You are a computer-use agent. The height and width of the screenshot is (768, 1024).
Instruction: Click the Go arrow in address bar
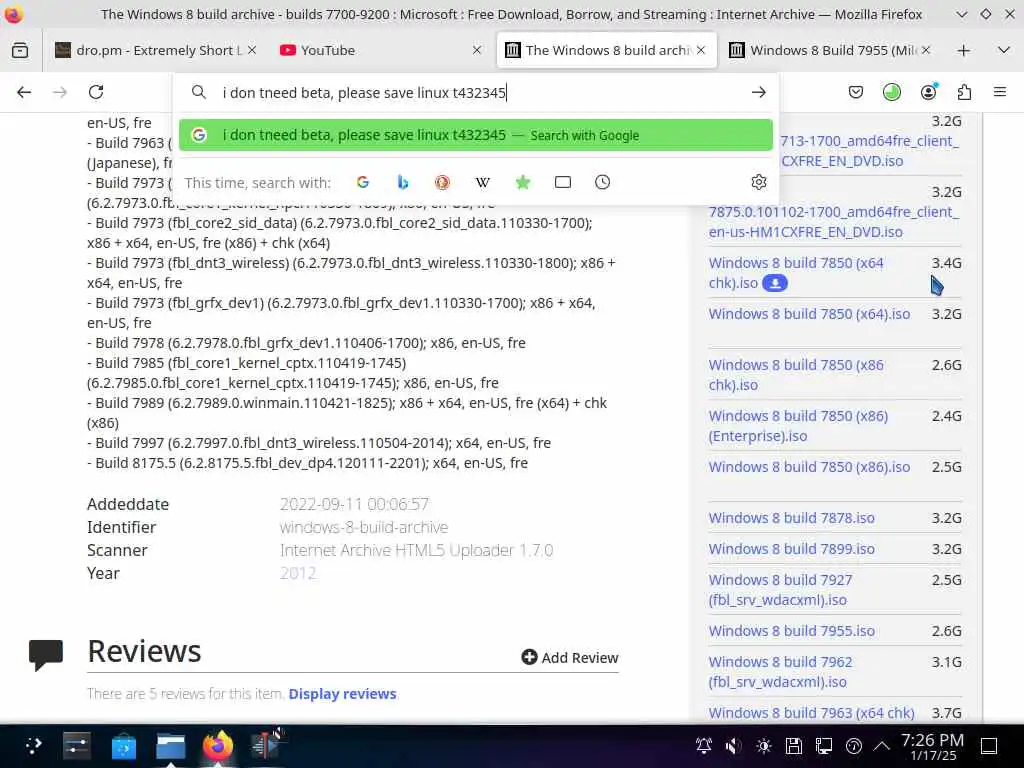pos(758,93)
